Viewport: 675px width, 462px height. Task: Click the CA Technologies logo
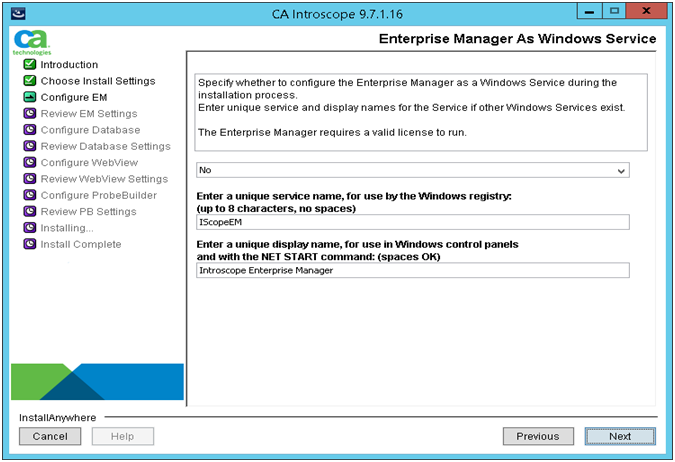click(x=26, y=43)
